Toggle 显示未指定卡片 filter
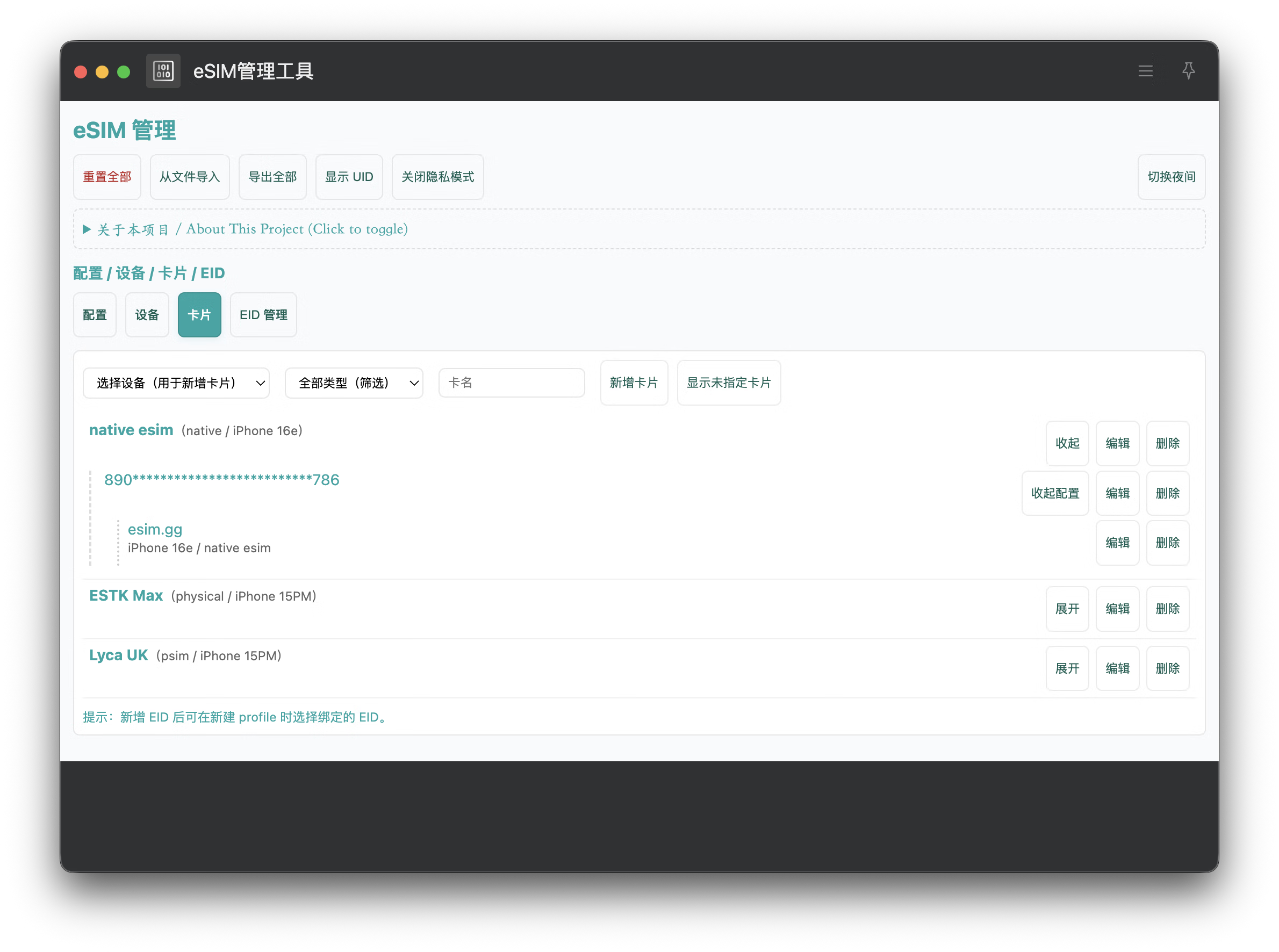 728,383
